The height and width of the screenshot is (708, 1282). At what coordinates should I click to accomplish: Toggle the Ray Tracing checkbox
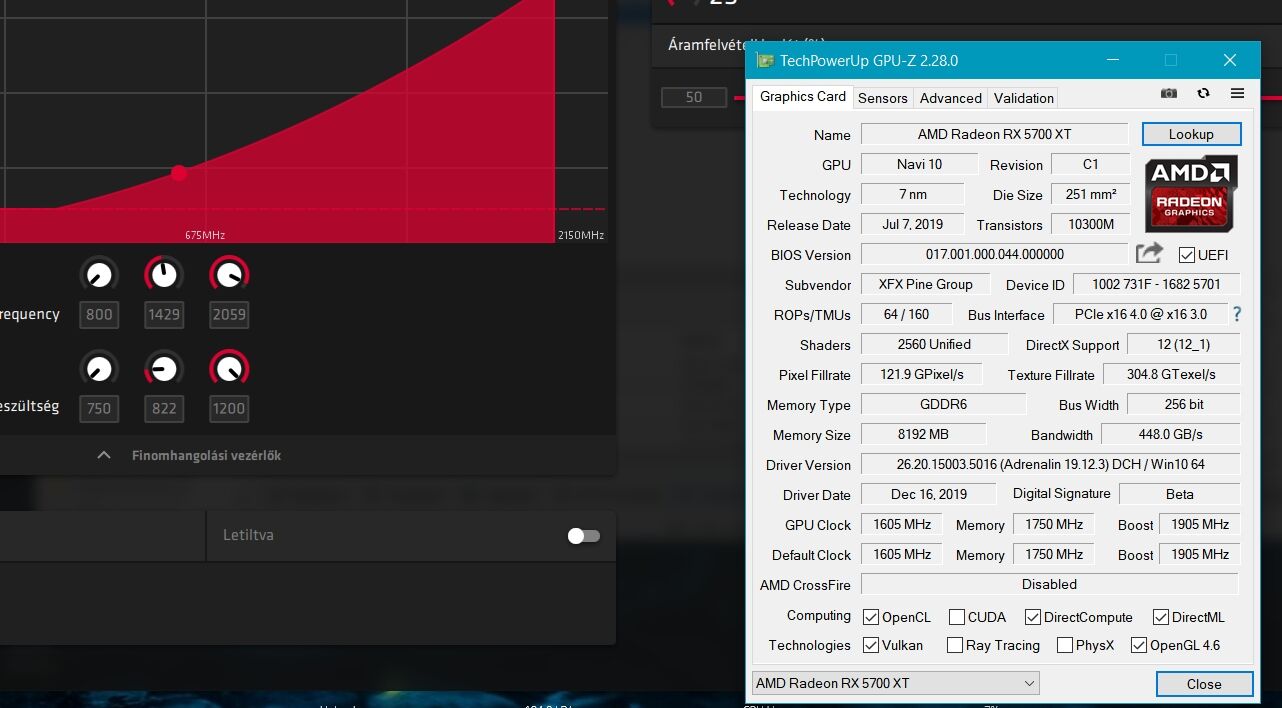955,645
